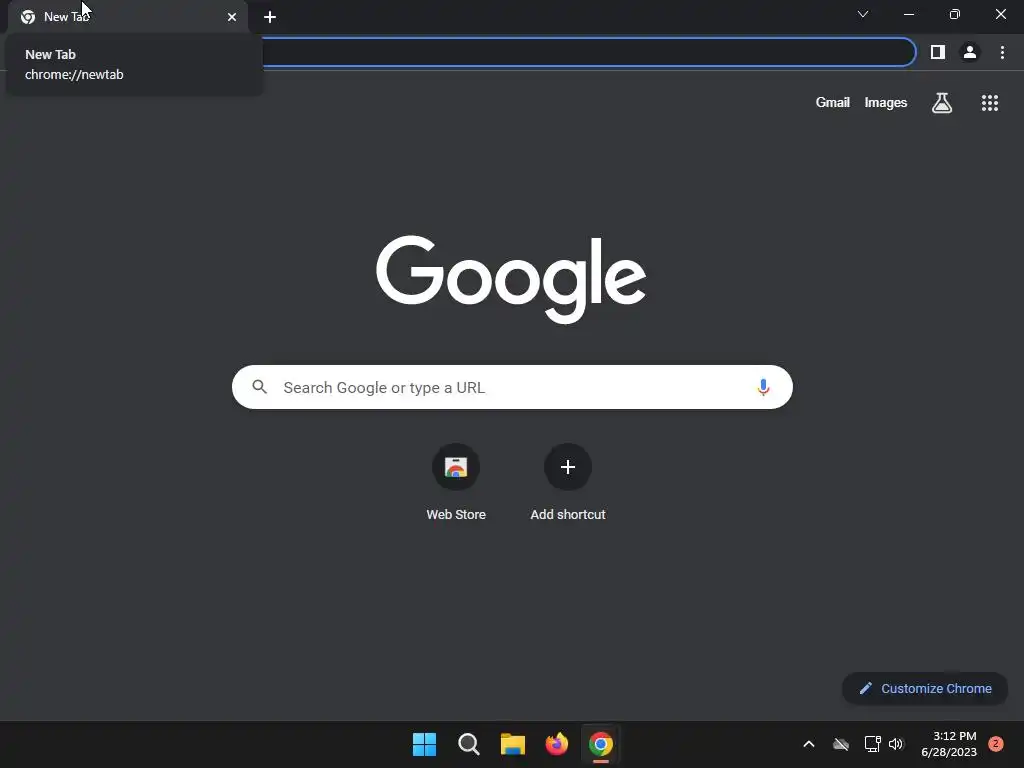Viewport: 1024px width, 768px height.
Task: Click the Add shortcut plus icon
Action: point(568,467)
